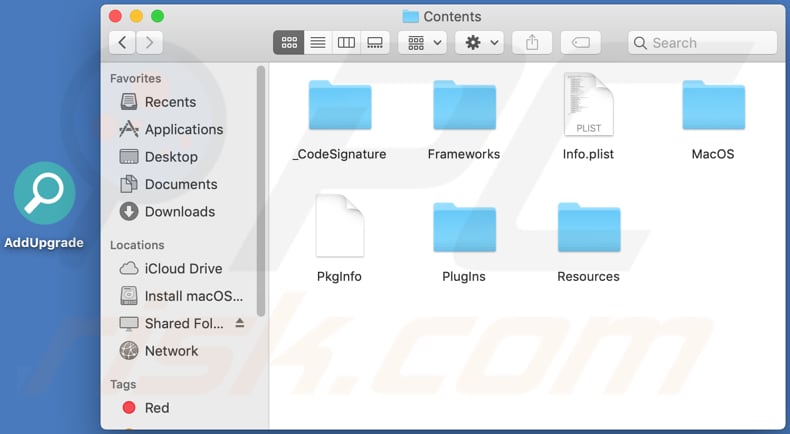Click the AddUpgrade app icon on desktop
Image resolution: width=790 pixels, height=434 pixels.
[x=45, y=193]
